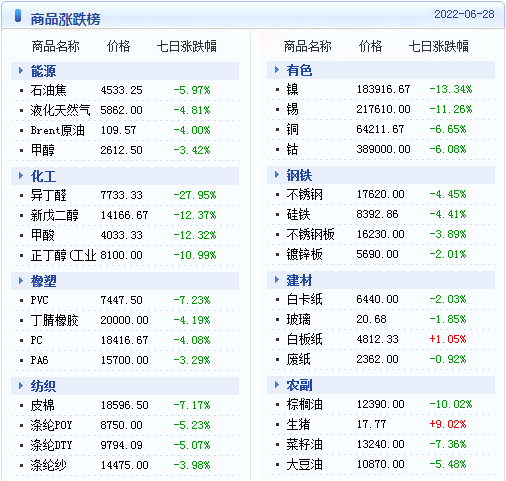Select Brent原油 commodity
Screen dimensions: 506x481
click(58, 130)
